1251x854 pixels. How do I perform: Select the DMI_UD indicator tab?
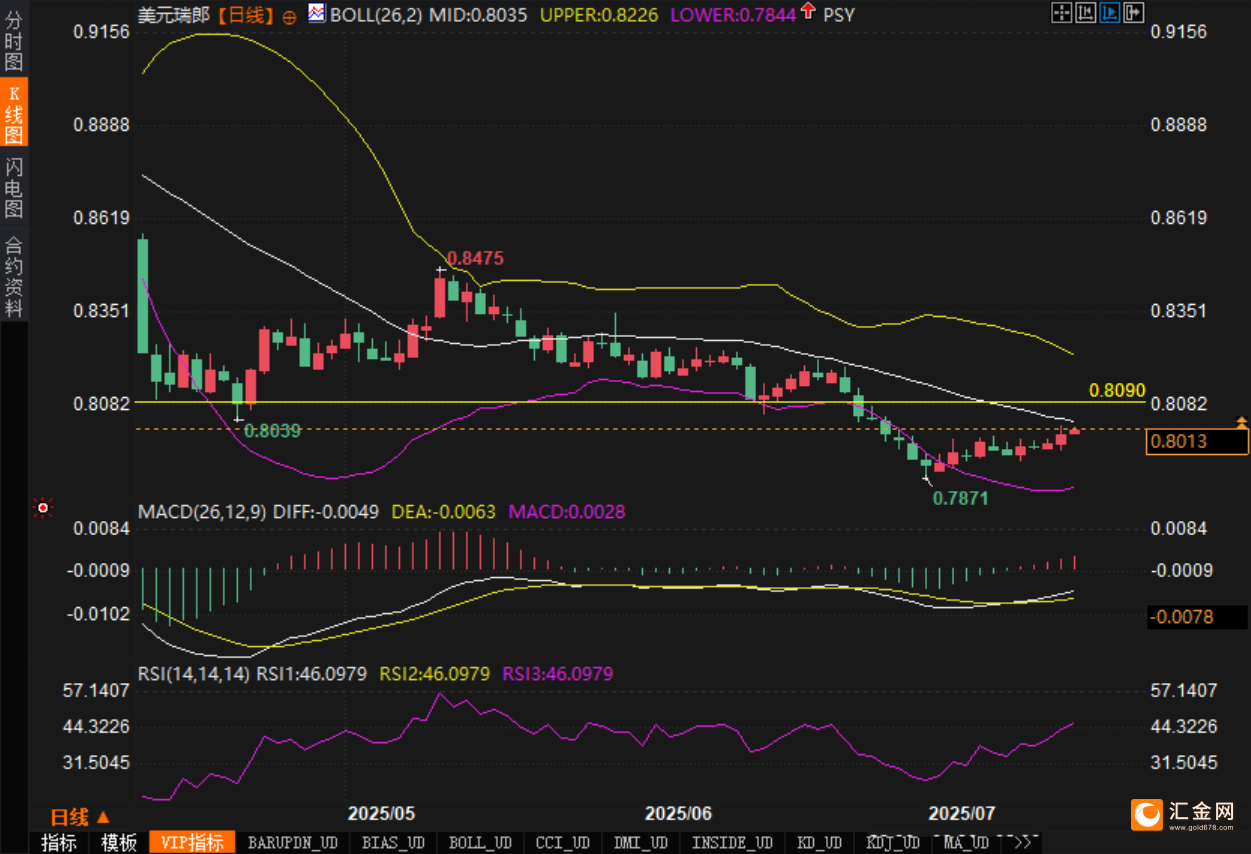pos(640,842)
